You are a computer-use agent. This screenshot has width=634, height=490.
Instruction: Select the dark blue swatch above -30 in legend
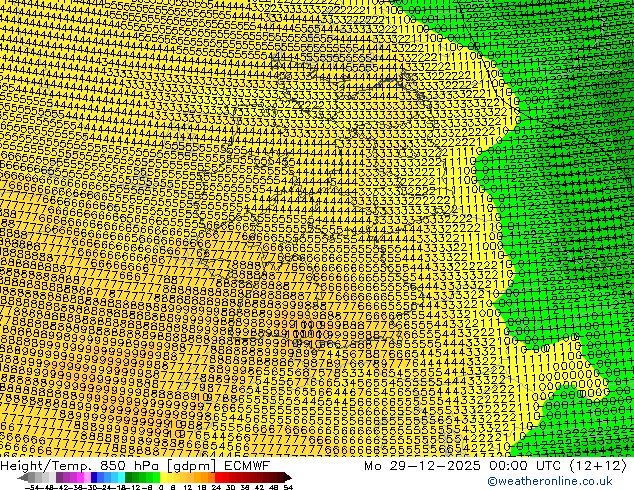click(94, 477)
